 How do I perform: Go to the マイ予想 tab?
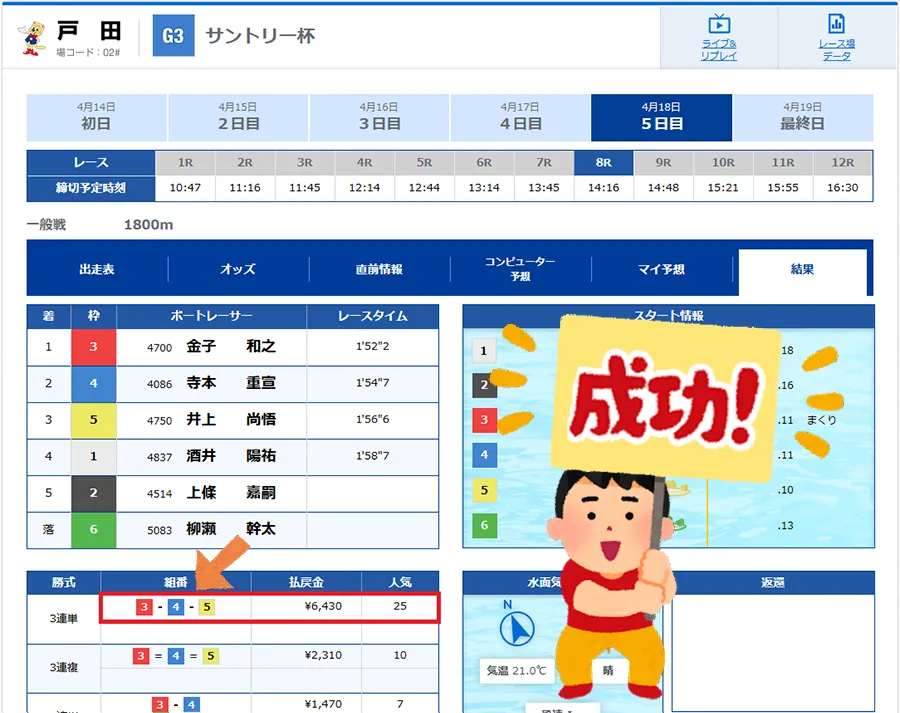pos(661,269)
